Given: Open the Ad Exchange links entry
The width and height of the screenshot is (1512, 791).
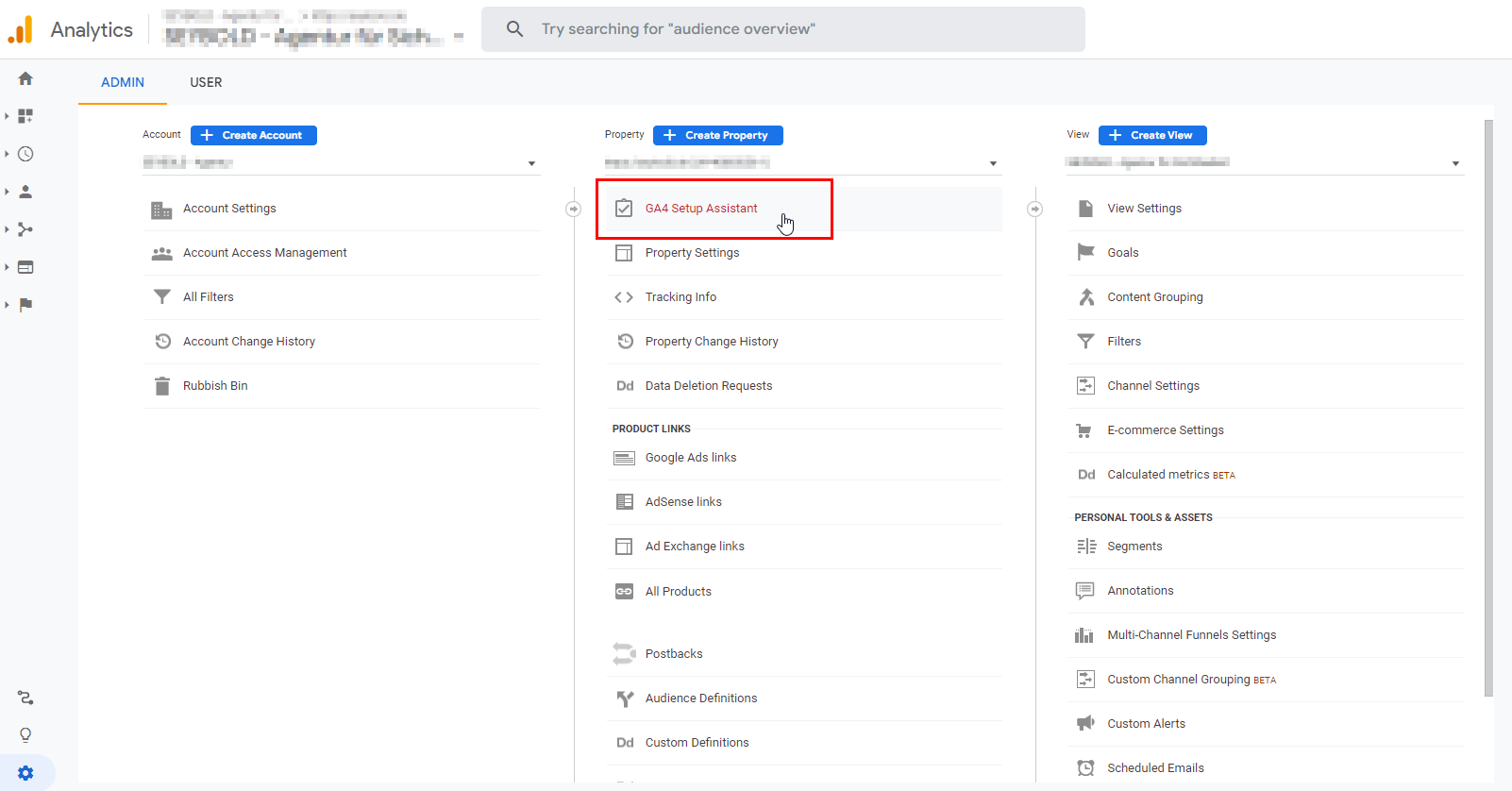Looking at the screenshot, I should click(x=695, y=547).
